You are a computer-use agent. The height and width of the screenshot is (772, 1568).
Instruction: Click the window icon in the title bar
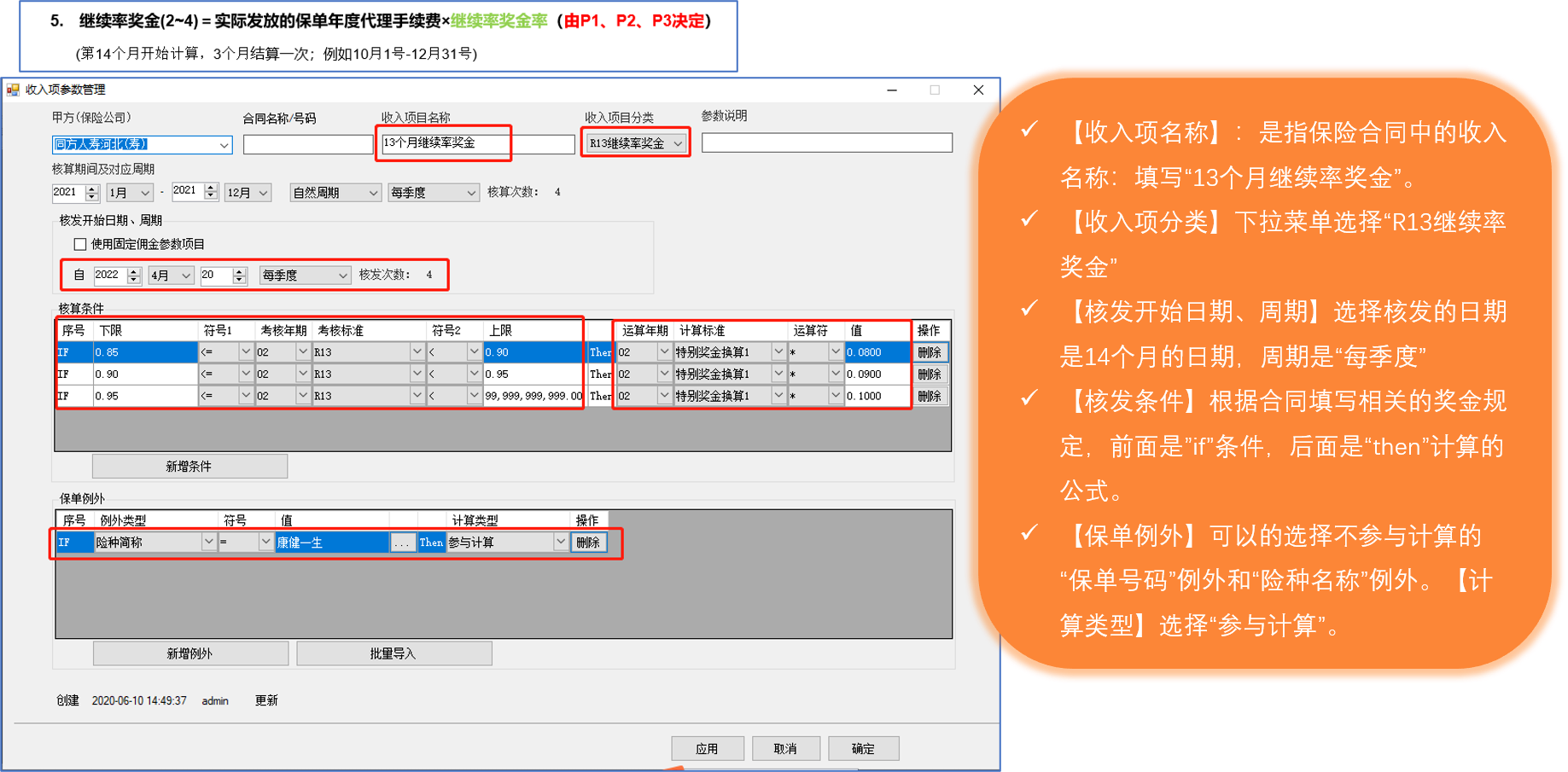13,90
